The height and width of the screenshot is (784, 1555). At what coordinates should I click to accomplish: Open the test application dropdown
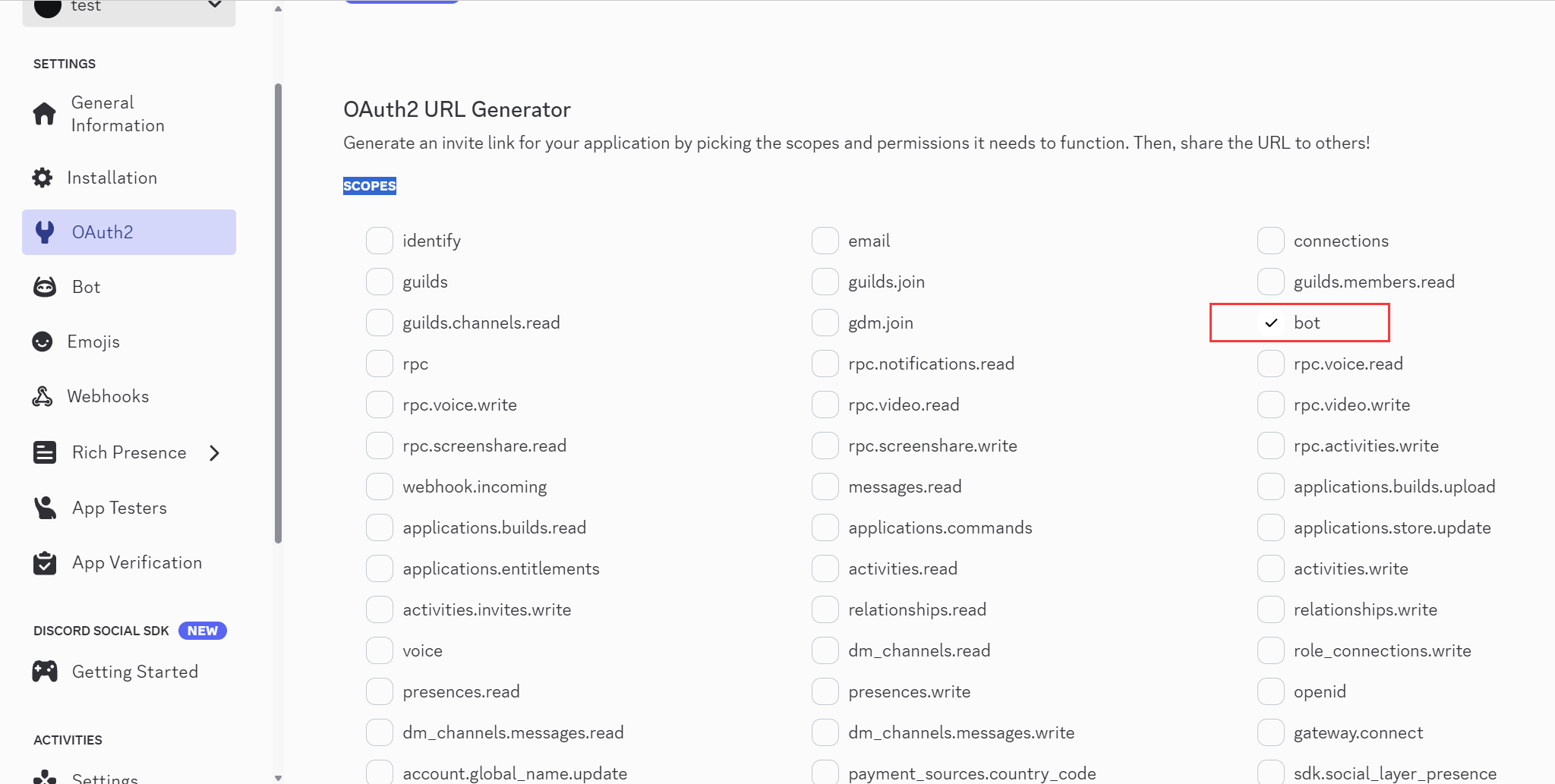[x=129, y=8]
